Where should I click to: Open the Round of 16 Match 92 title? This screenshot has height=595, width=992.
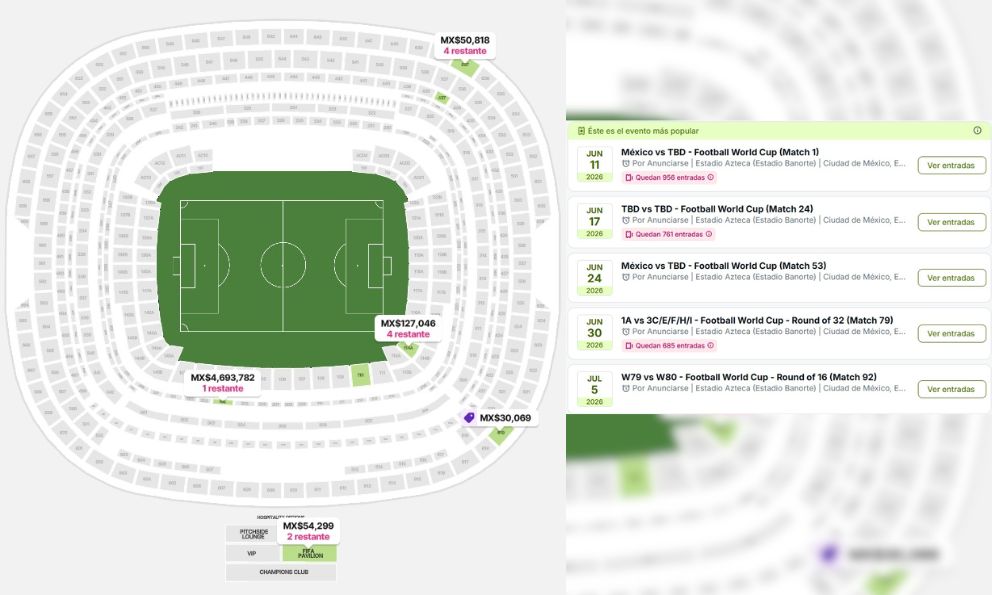click(748, 377)
